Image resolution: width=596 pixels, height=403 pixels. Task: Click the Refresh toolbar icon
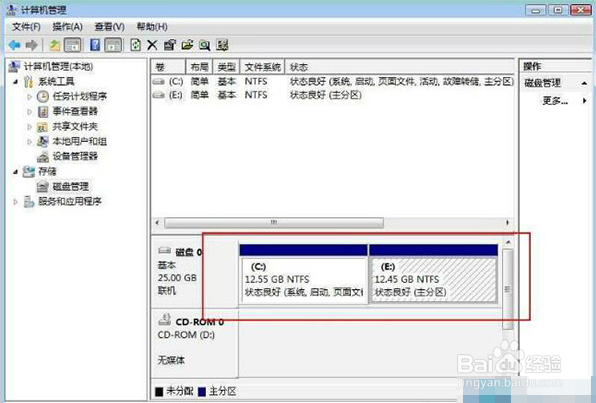point(136,45)
